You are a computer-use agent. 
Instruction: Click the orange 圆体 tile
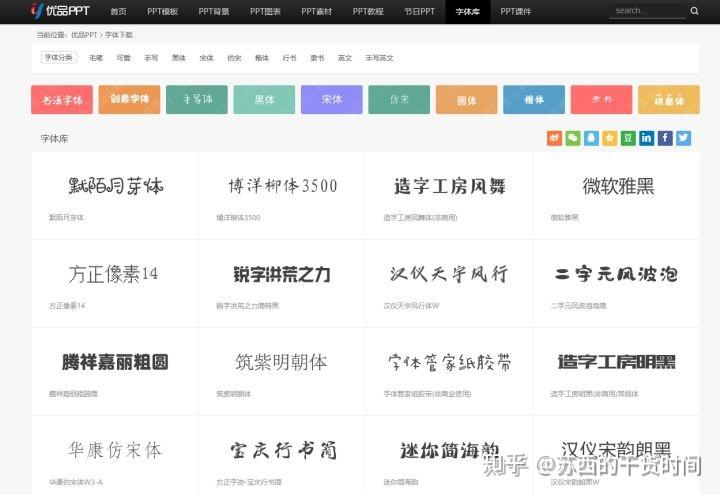(x=467, y=99)
